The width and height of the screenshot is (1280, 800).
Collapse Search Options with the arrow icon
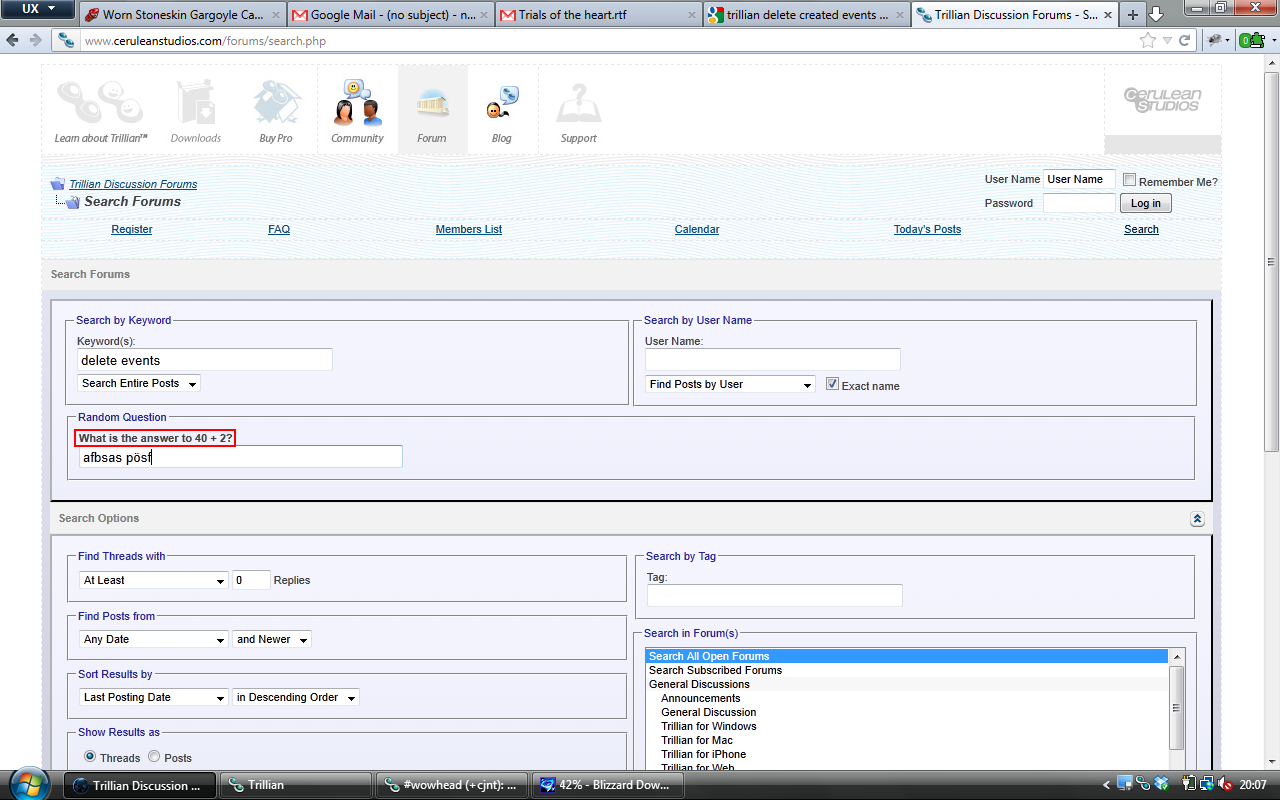(1197, 519)
